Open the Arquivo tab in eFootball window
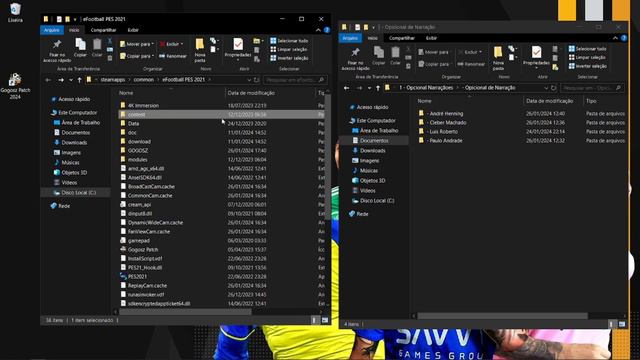The image size is (640, 360). pyautogui.click(x=51, y=30)
